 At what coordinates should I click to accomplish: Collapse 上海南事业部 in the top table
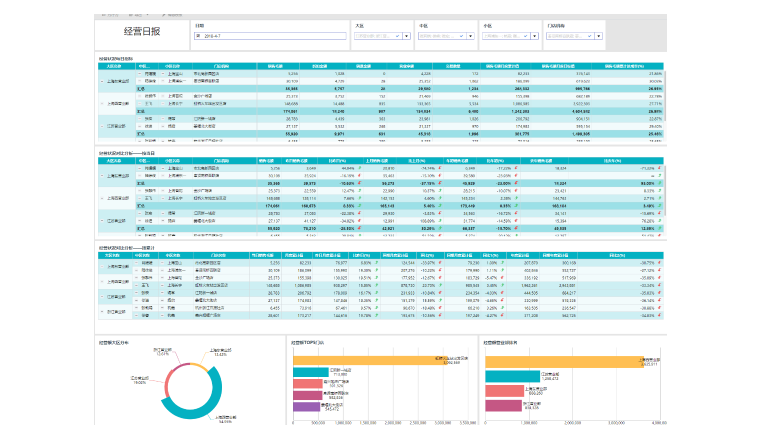point(101,81)
